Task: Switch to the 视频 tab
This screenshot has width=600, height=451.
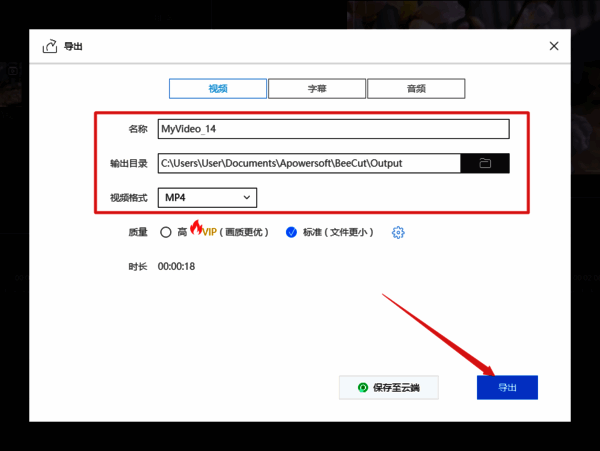Action: [218, 89]
